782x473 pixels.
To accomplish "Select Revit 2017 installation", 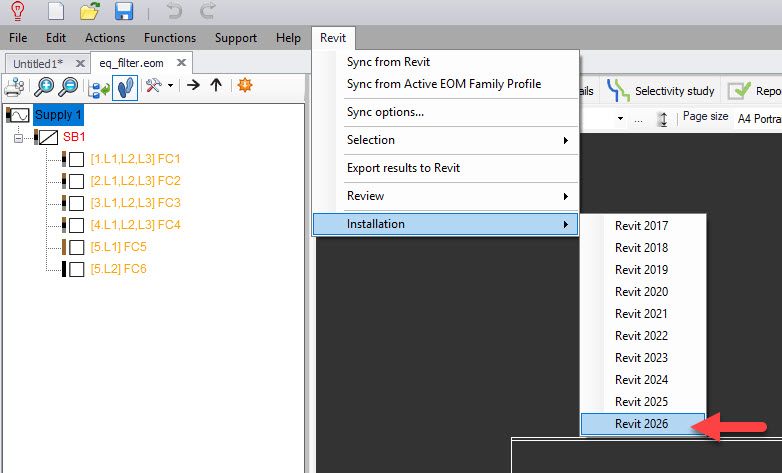I will (x=643, y=226).
